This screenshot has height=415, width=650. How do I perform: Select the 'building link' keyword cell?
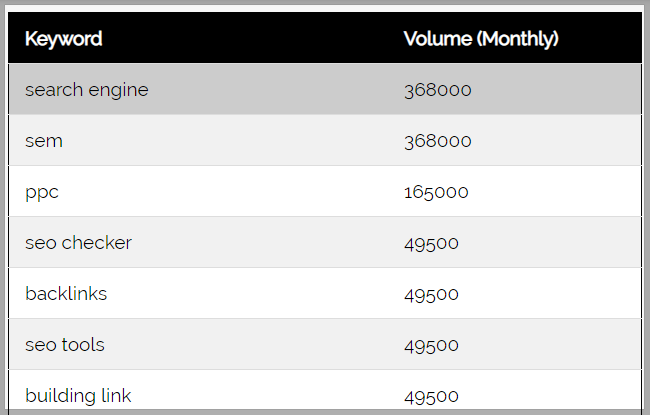tap(78, 396)
